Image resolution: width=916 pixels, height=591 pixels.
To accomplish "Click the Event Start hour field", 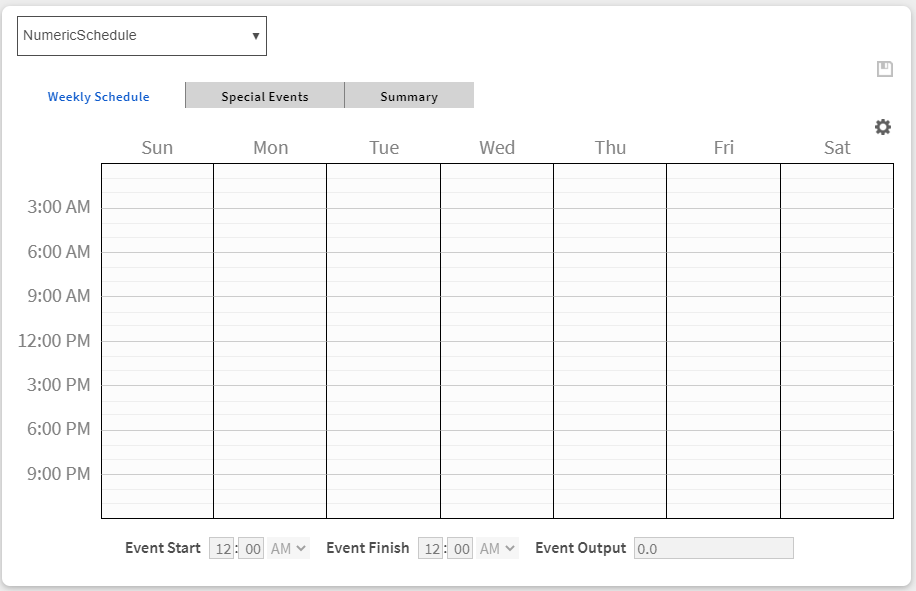I will [x=222, y=548].
